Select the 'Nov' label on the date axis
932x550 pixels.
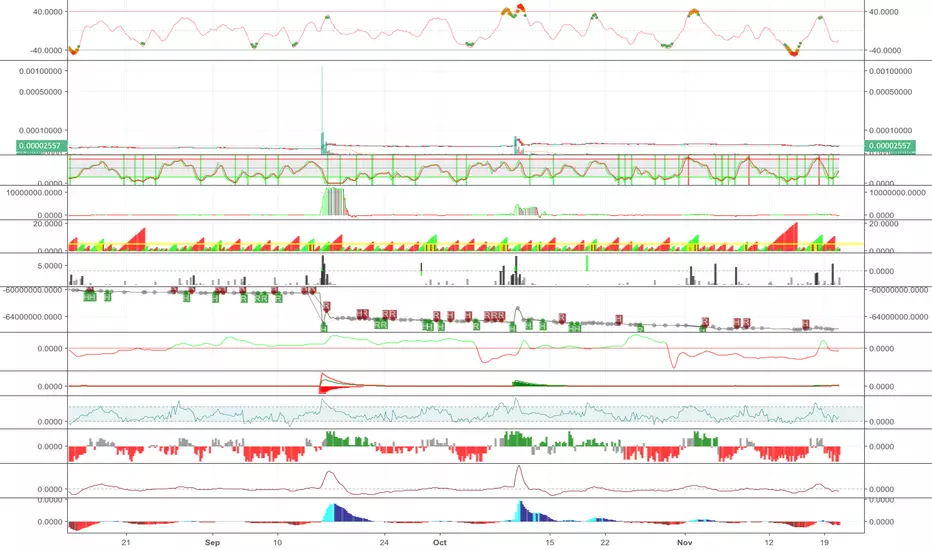pyautogui.click(x=685, y=542)
